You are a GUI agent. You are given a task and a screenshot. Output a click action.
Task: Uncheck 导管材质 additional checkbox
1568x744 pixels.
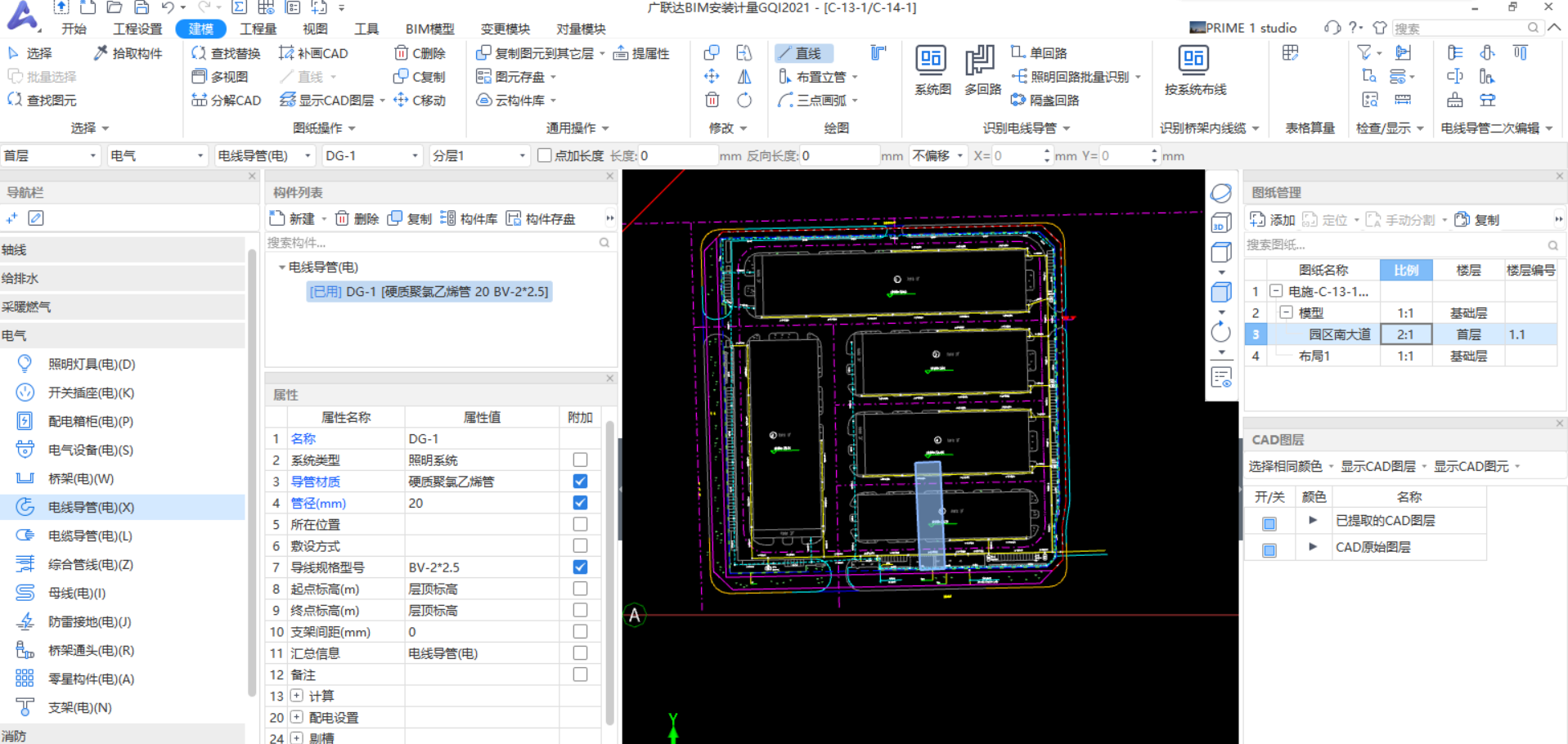[580, 481]
